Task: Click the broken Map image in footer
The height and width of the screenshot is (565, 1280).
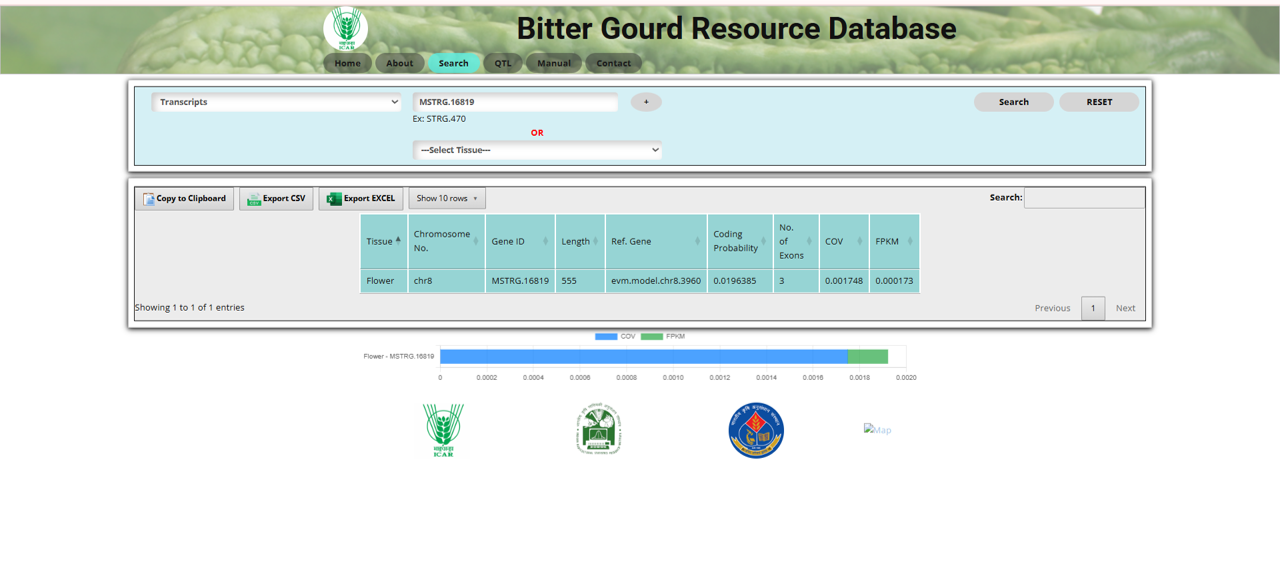Action: [x=877, y=430]
